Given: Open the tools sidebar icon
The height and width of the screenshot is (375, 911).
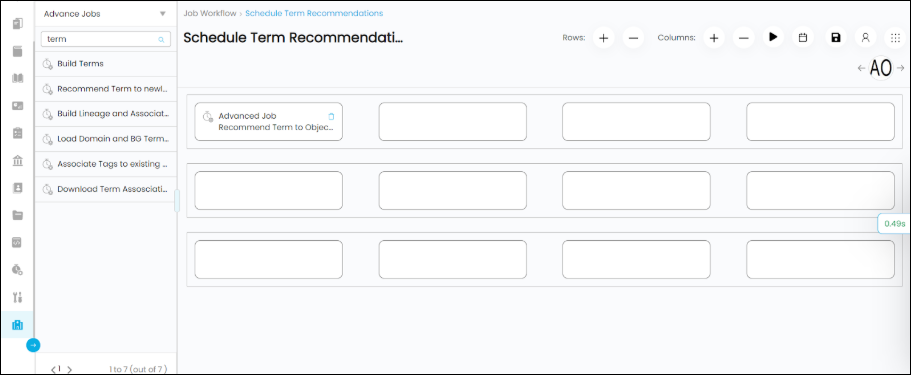Looking at the screenshot, I should point(17,297).
